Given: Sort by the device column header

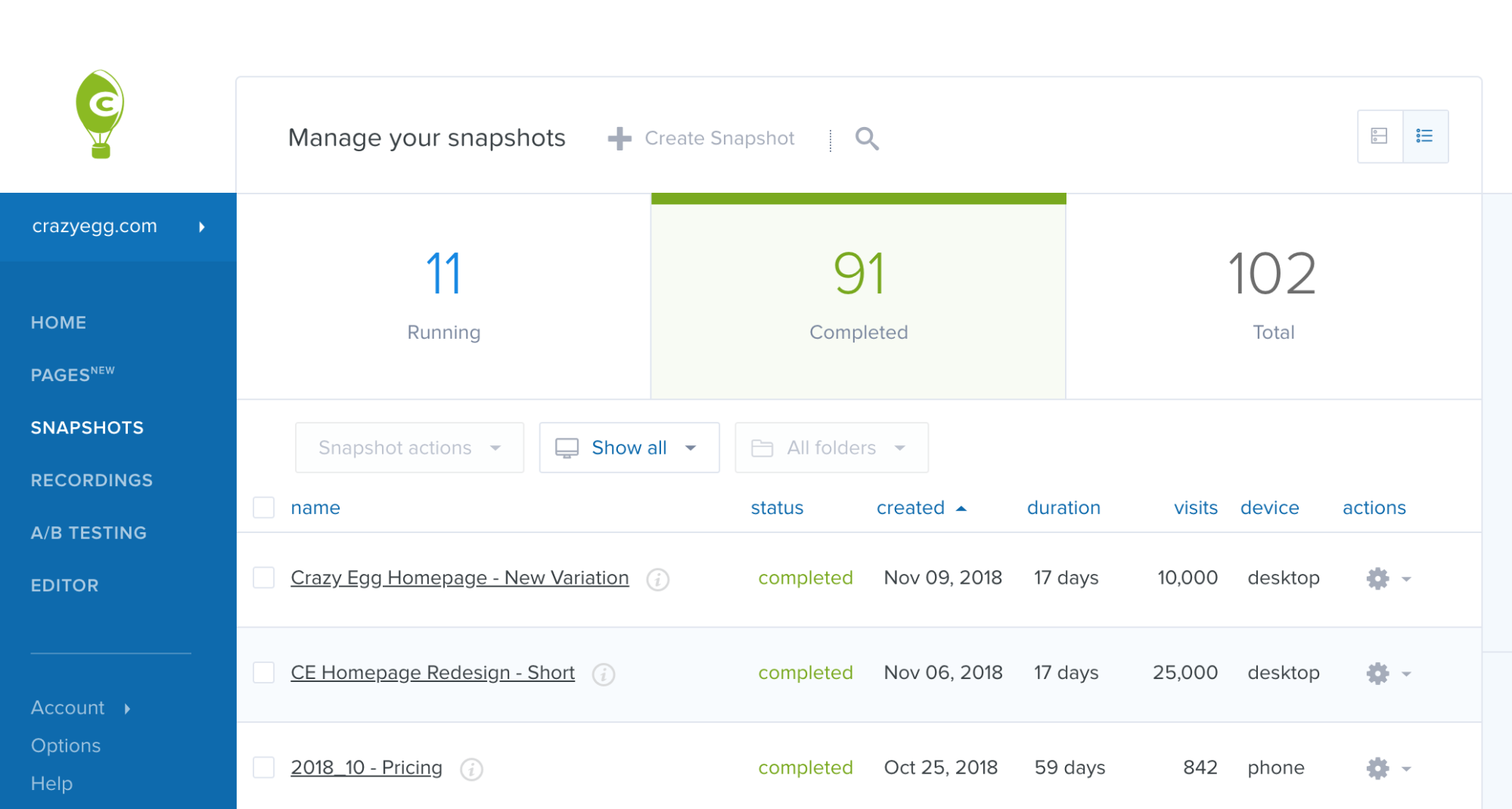Looking at the screenshot, I should click(x=1270, y=507).
